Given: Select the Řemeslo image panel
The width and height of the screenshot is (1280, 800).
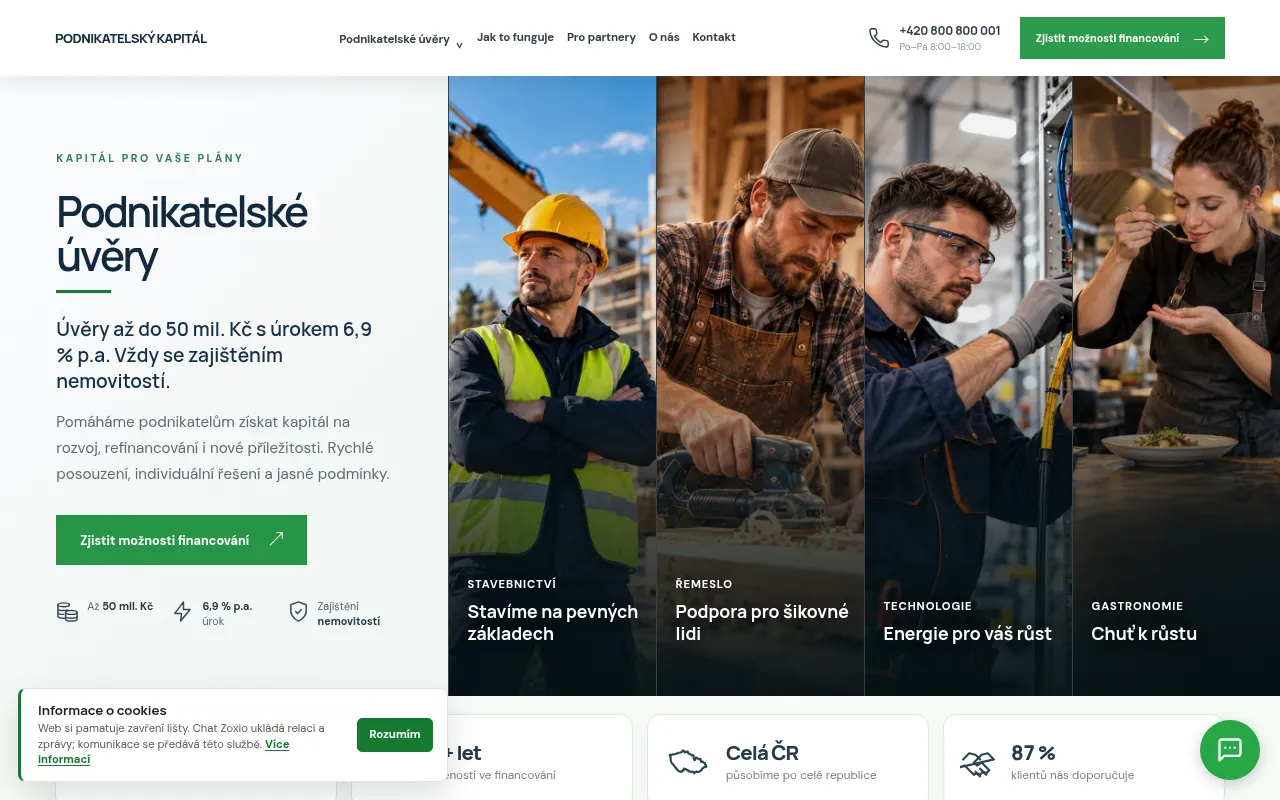Looking at the screenshot, I should pos(761,386).
